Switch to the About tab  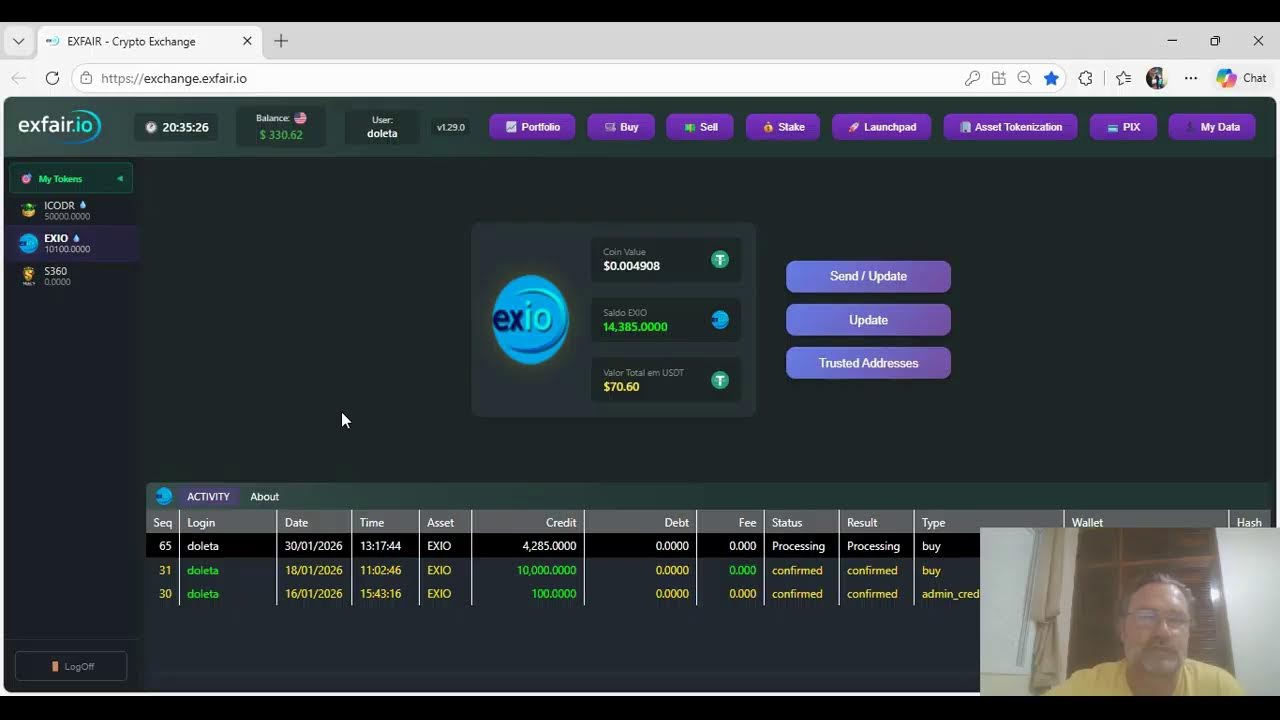264,496
